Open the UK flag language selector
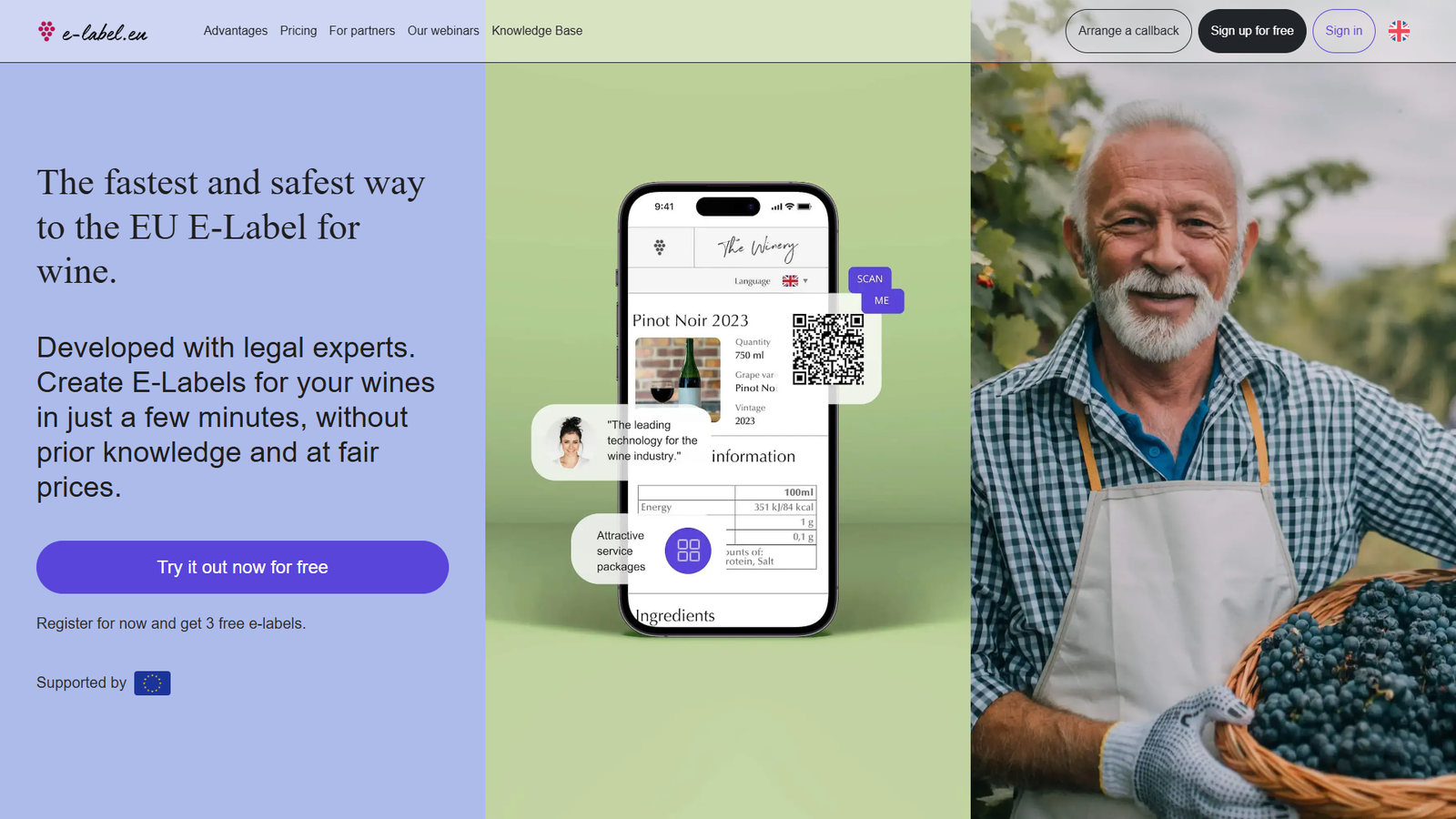The width and height of the screenshot is (1456, 819). [1399, 31]
